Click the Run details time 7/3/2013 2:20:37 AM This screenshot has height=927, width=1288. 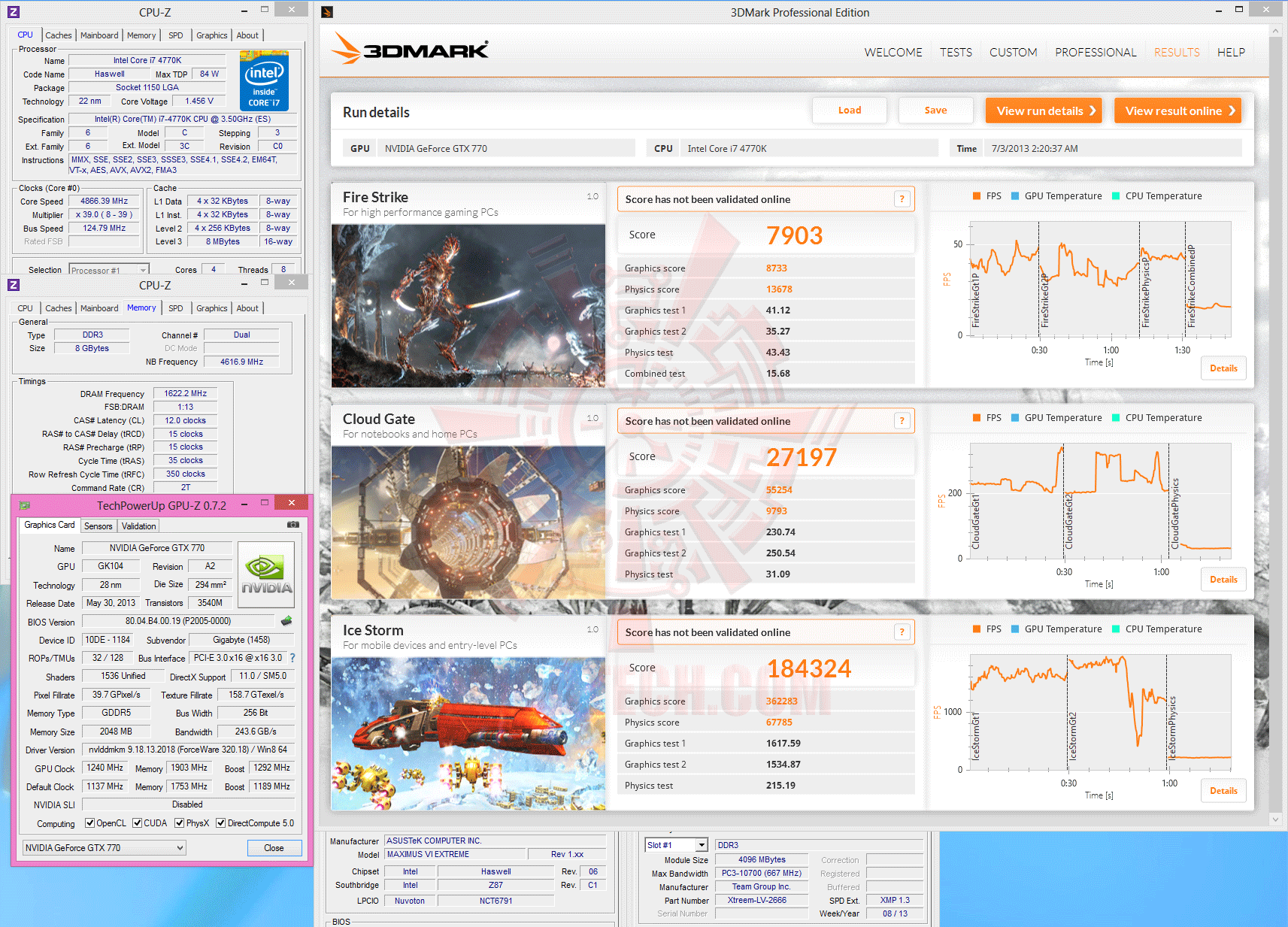1035,149
